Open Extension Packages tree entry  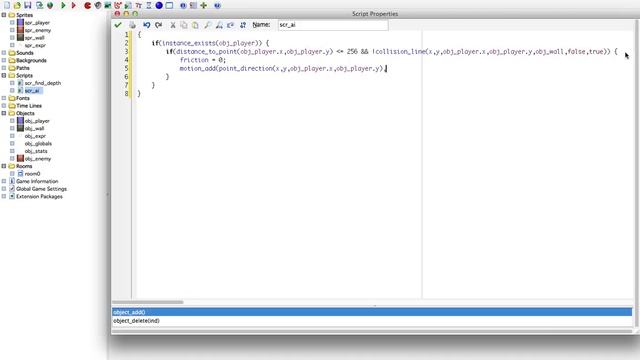[39, 196]
